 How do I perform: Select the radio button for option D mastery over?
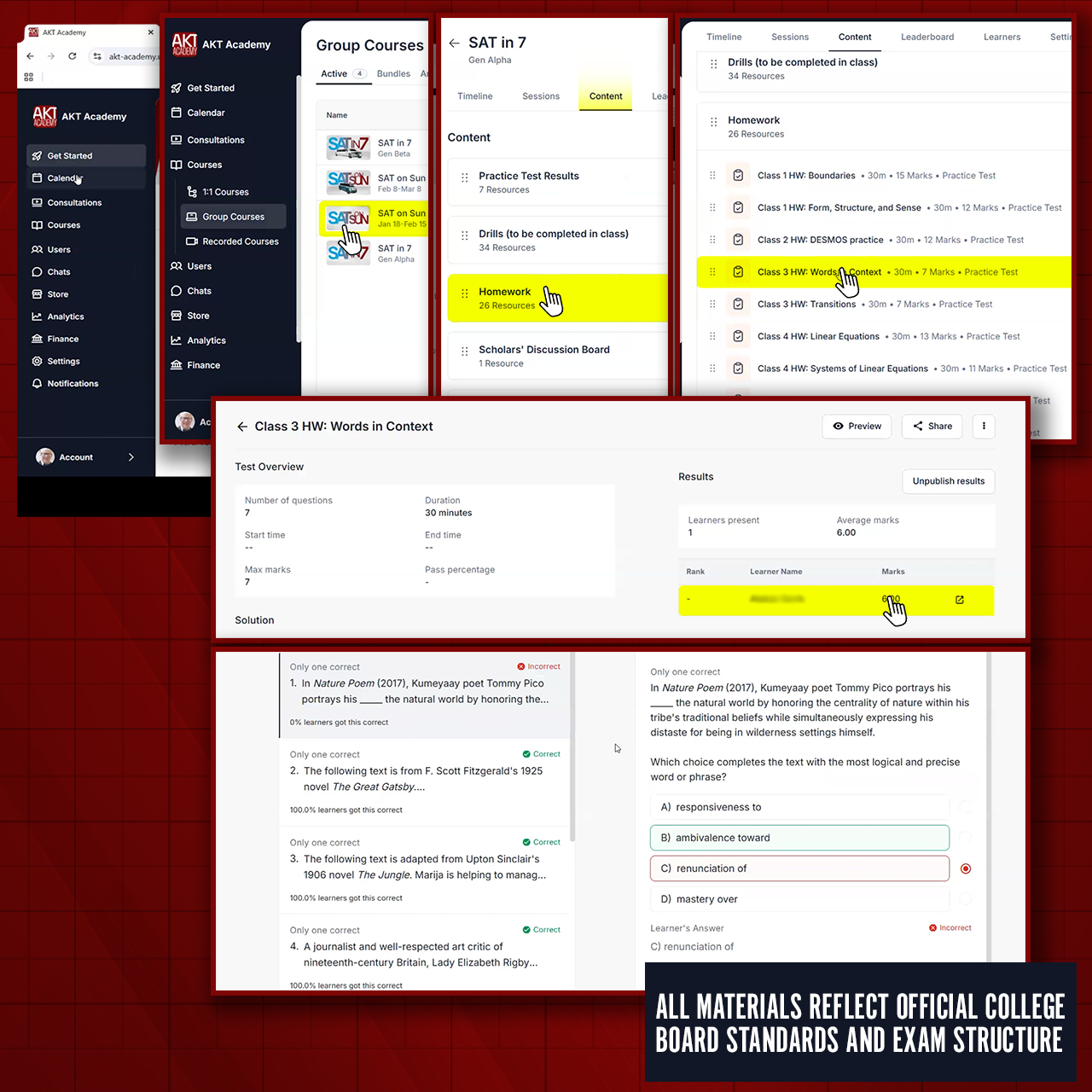(966, 899)
